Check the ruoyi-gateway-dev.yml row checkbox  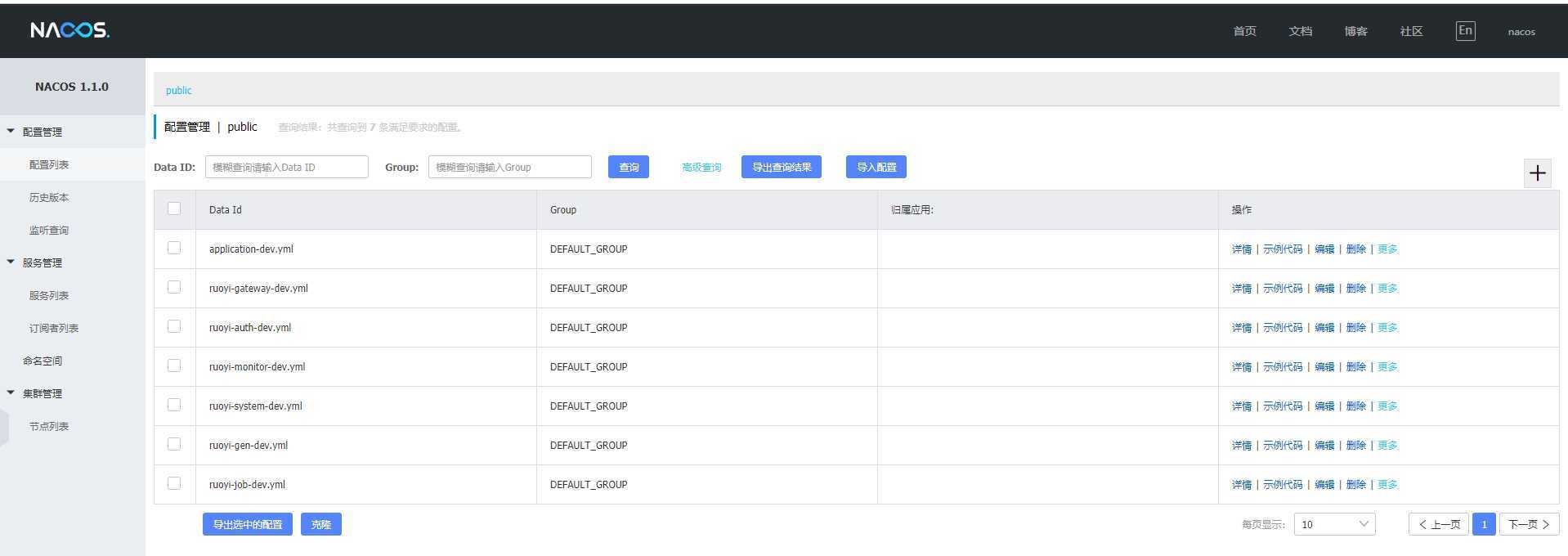[174, 287]
